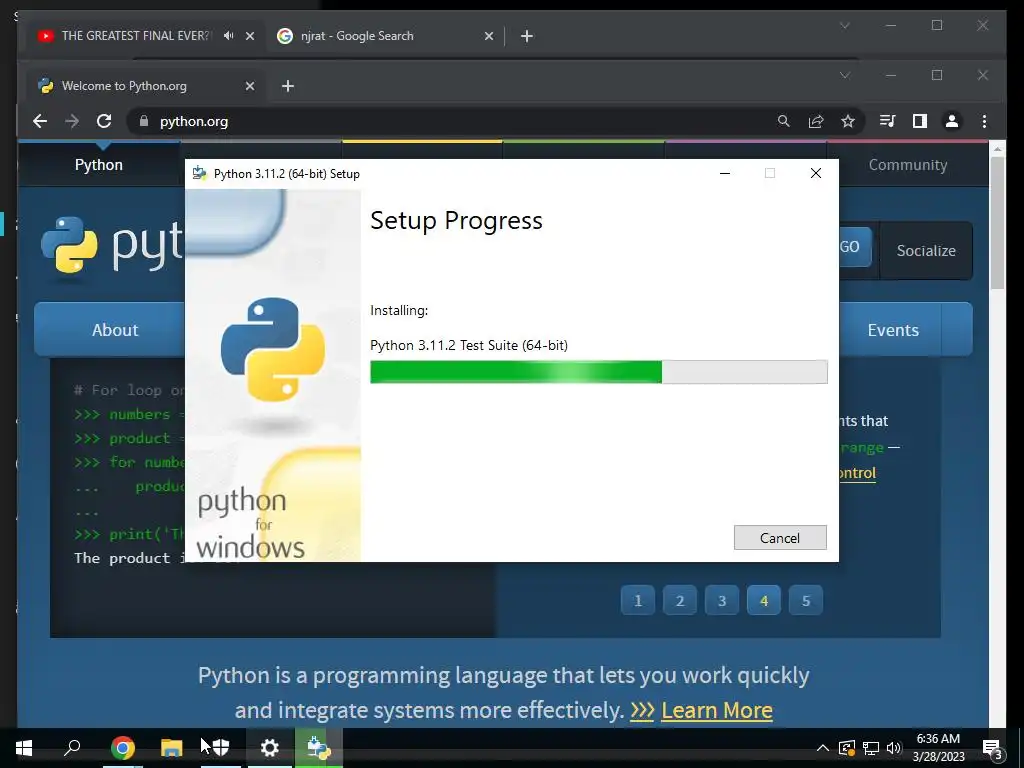Open the 6:36 AM clock calendar
Viewport: 1024px width, 768px height.
click(938, 748)
